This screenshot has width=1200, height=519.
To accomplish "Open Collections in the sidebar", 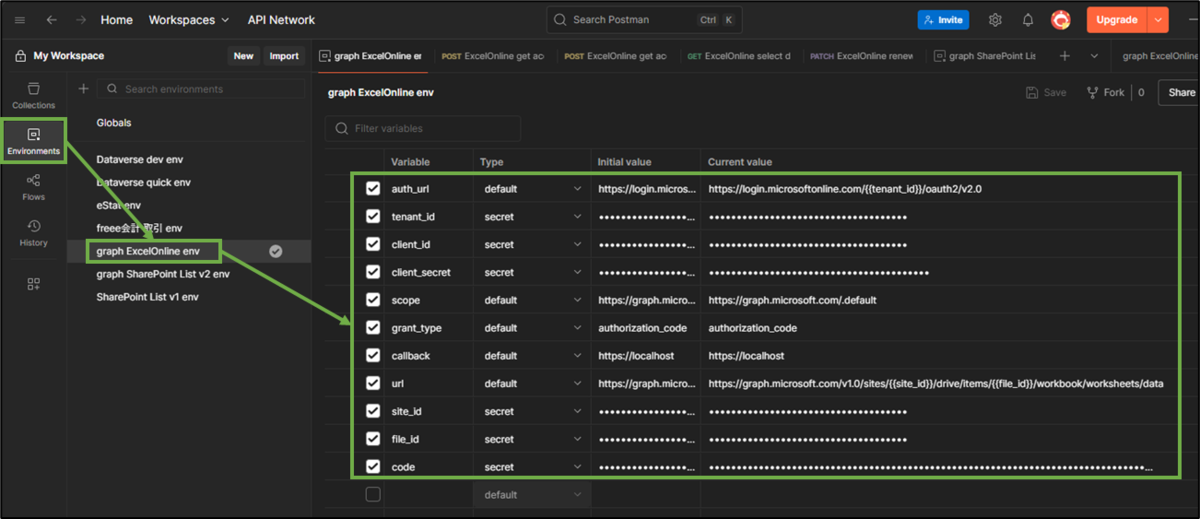I will point(34,96).
